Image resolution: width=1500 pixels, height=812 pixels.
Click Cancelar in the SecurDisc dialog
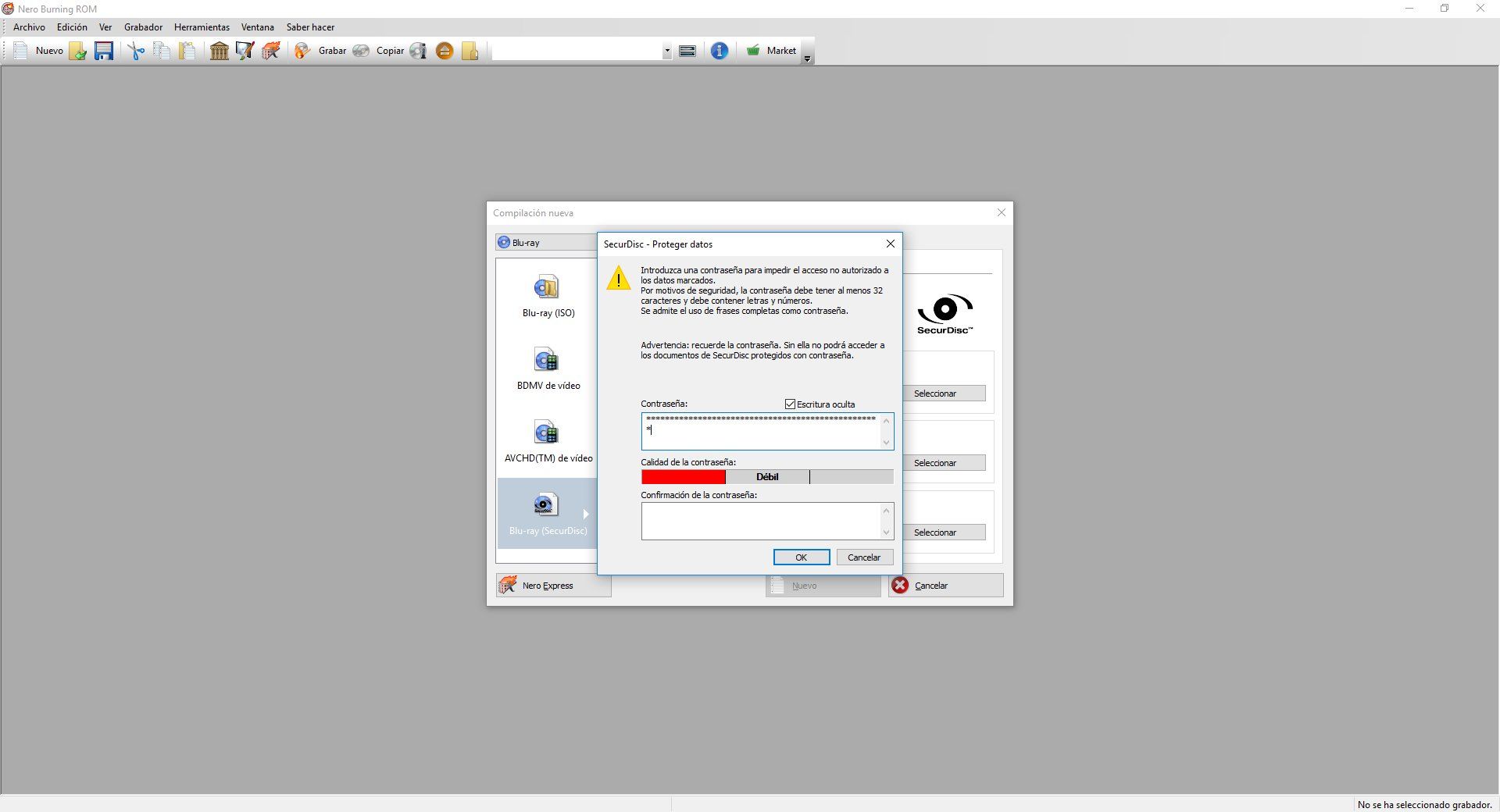click(x=865, y=557)
